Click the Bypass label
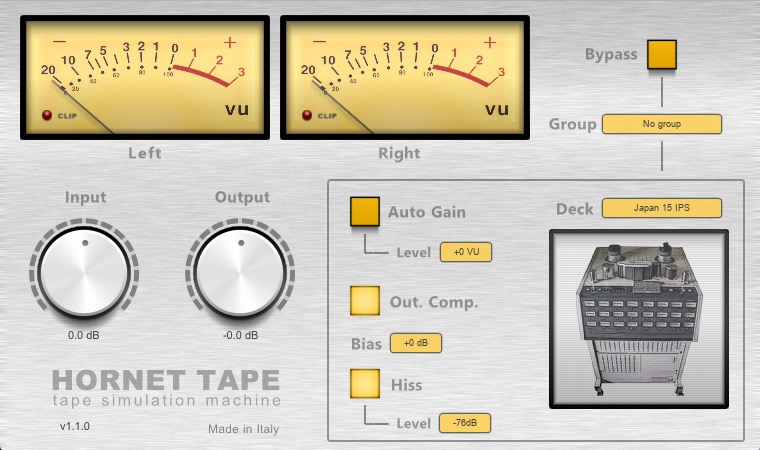This screenshot has height=450, width=760. pos(611,54)
